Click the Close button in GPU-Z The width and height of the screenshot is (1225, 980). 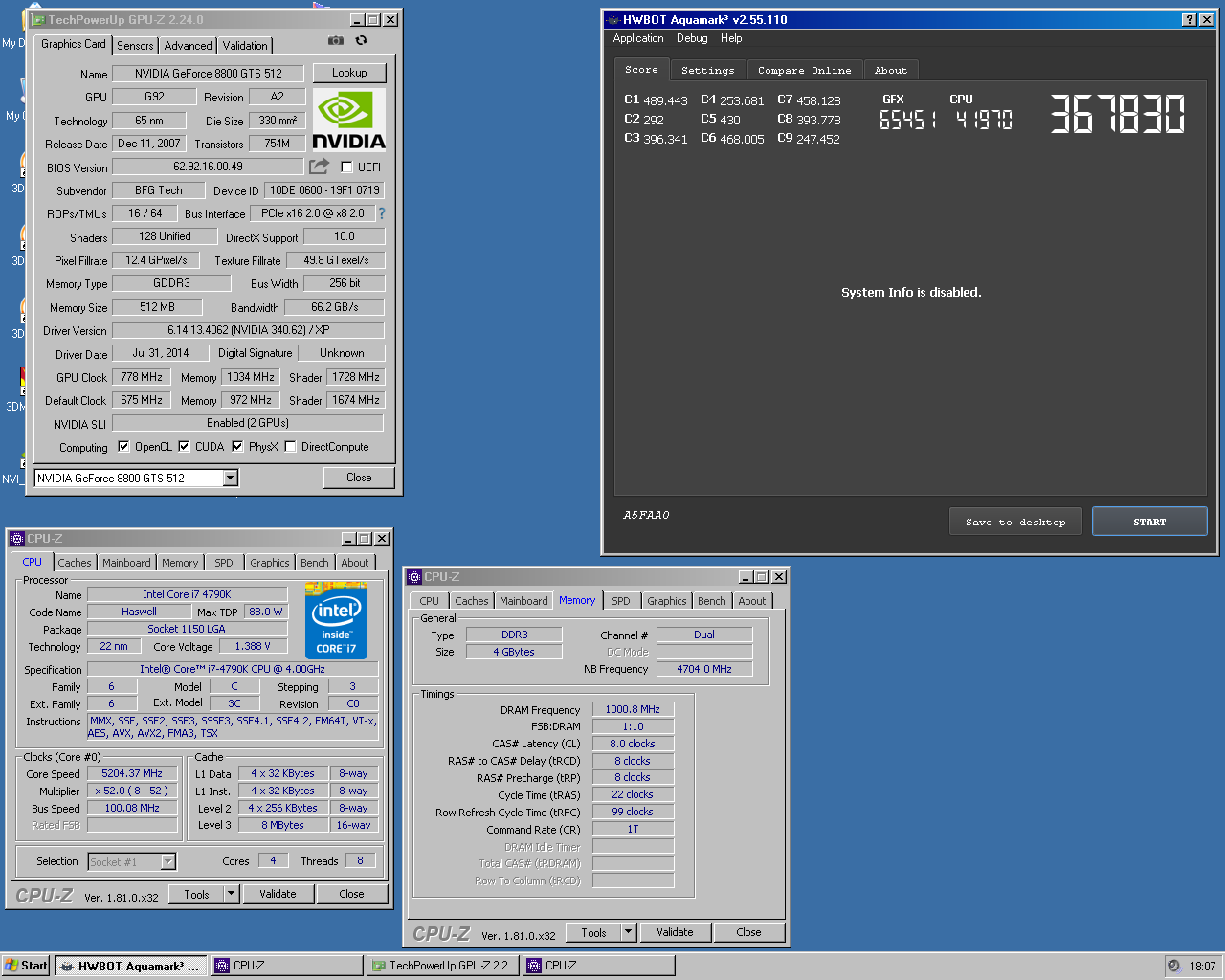359,478
